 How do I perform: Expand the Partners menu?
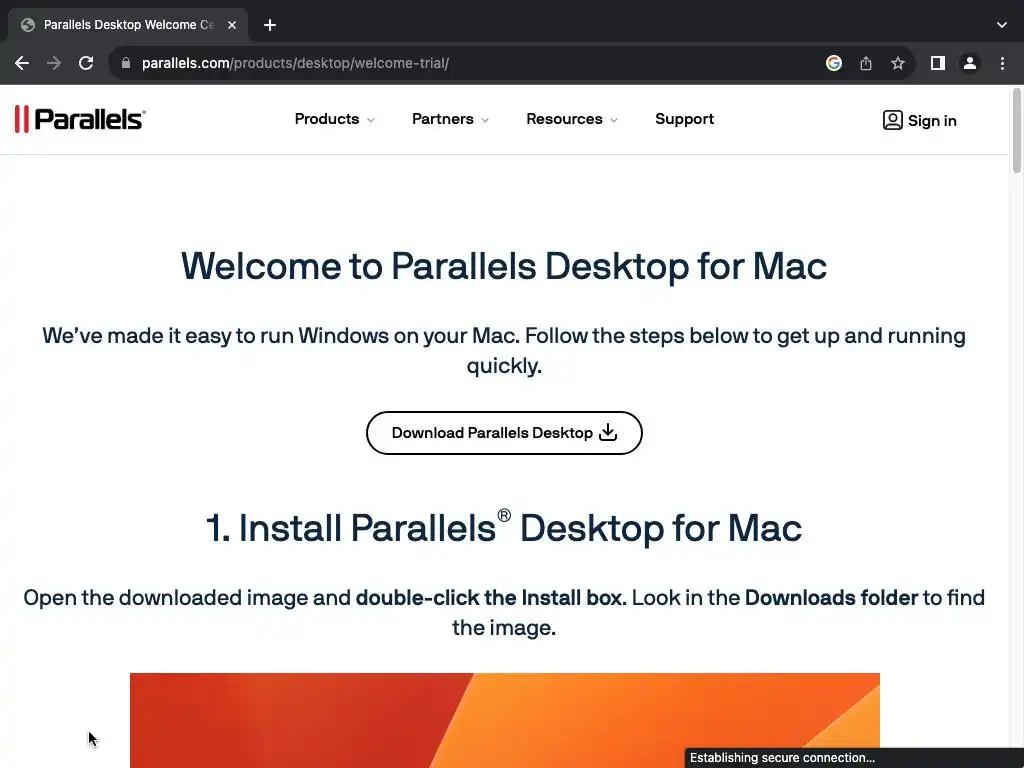click(450, 120)
